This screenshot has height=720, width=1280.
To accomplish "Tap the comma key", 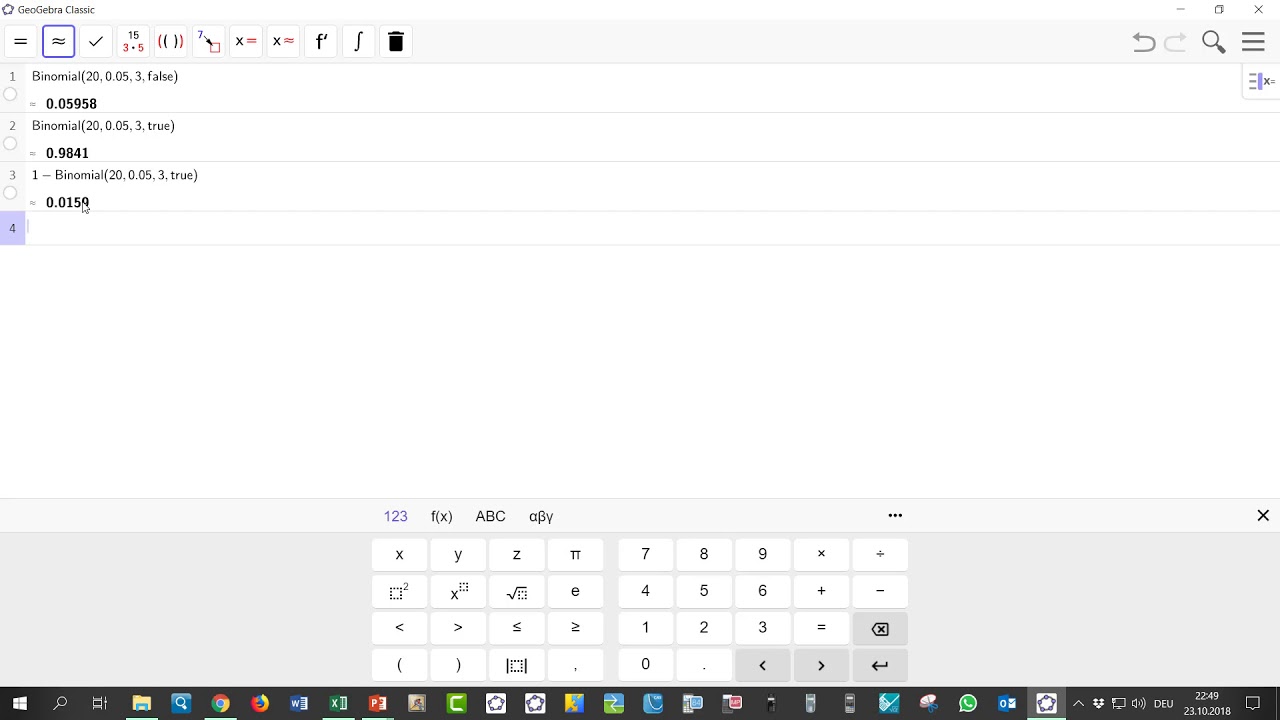I will click(575, 665).
